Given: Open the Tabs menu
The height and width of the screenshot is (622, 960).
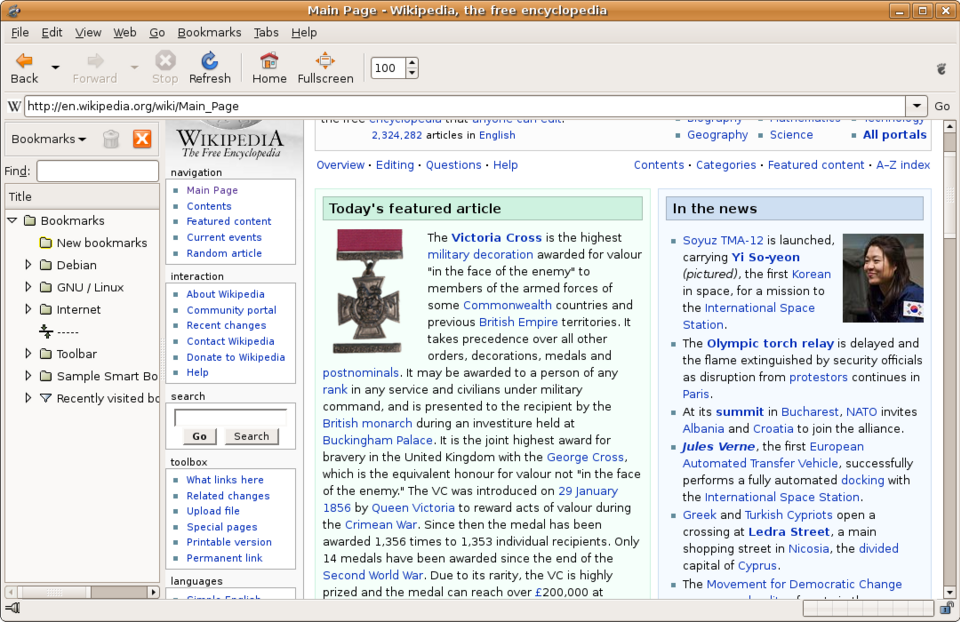Looking at the screenshot, I should click(x=266, y=32).
